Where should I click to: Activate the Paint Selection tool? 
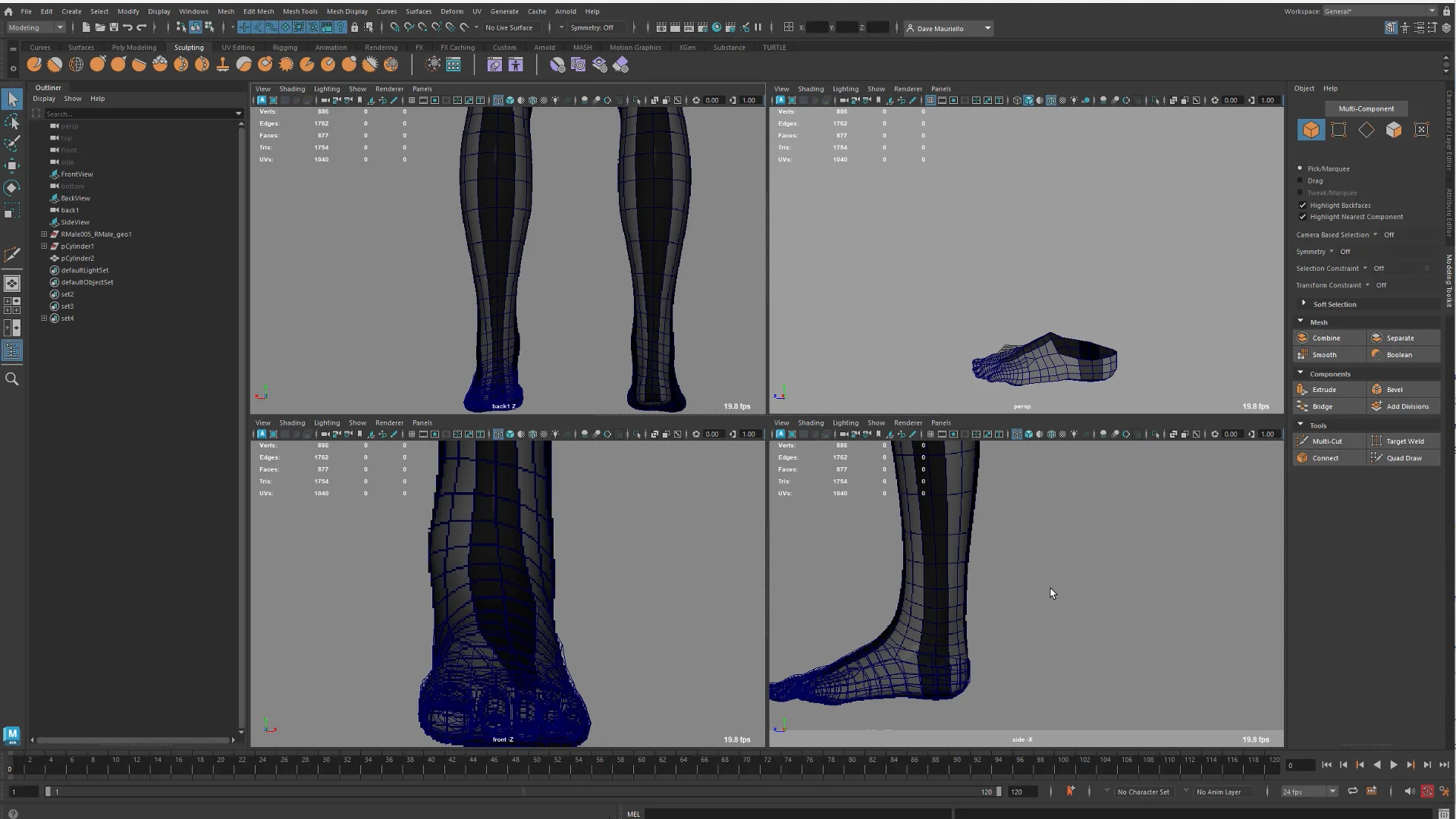tap(12, 143)
